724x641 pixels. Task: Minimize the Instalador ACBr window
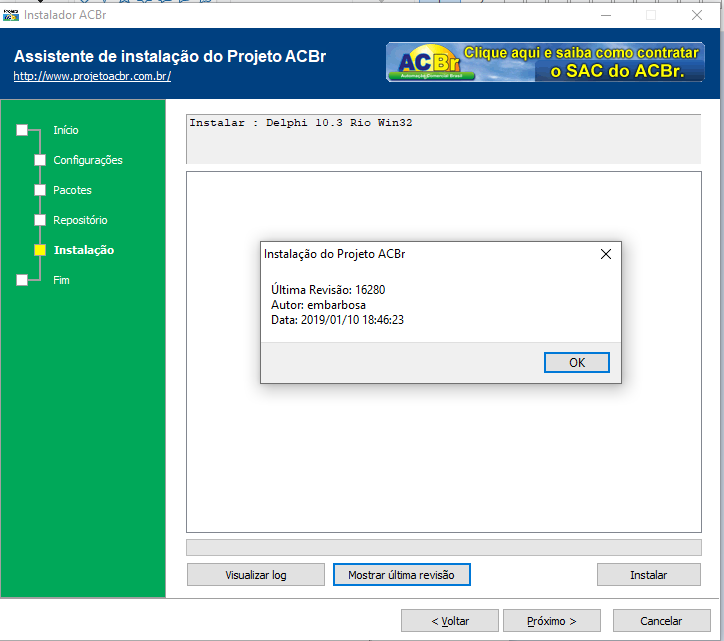click(606, 15)
